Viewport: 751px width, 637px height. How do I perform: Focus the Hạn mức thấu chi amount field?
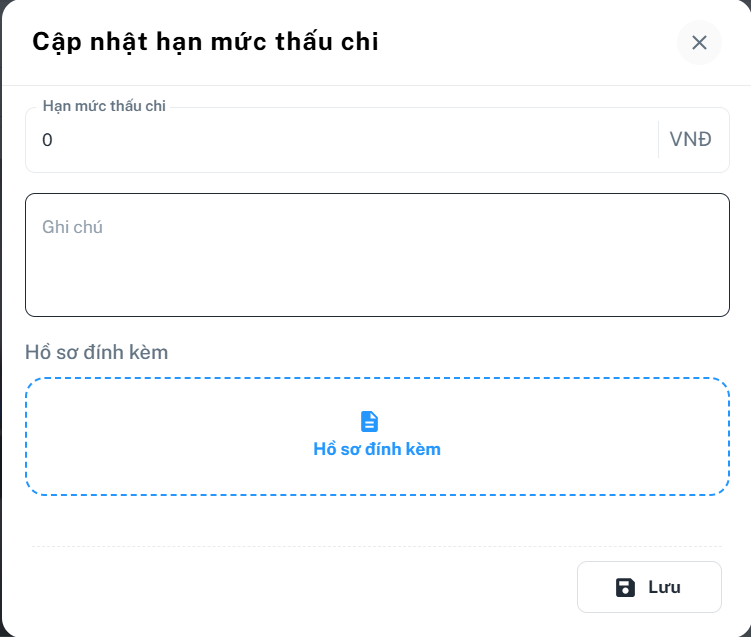pyautogui.click(x=340, y=140)
